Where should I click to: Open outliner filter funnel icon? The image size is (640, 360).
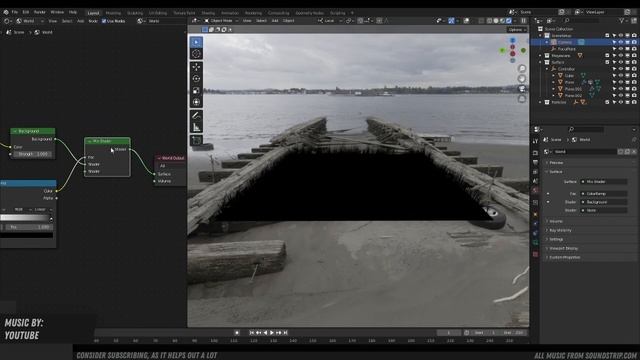click(x=621, y=20)
